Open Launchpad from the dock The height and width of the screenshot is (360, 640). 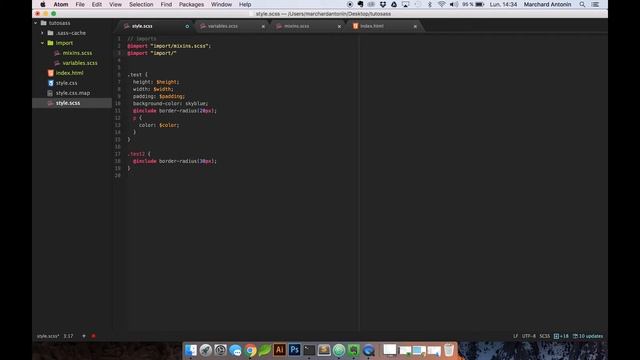click(x=205, y=350)
